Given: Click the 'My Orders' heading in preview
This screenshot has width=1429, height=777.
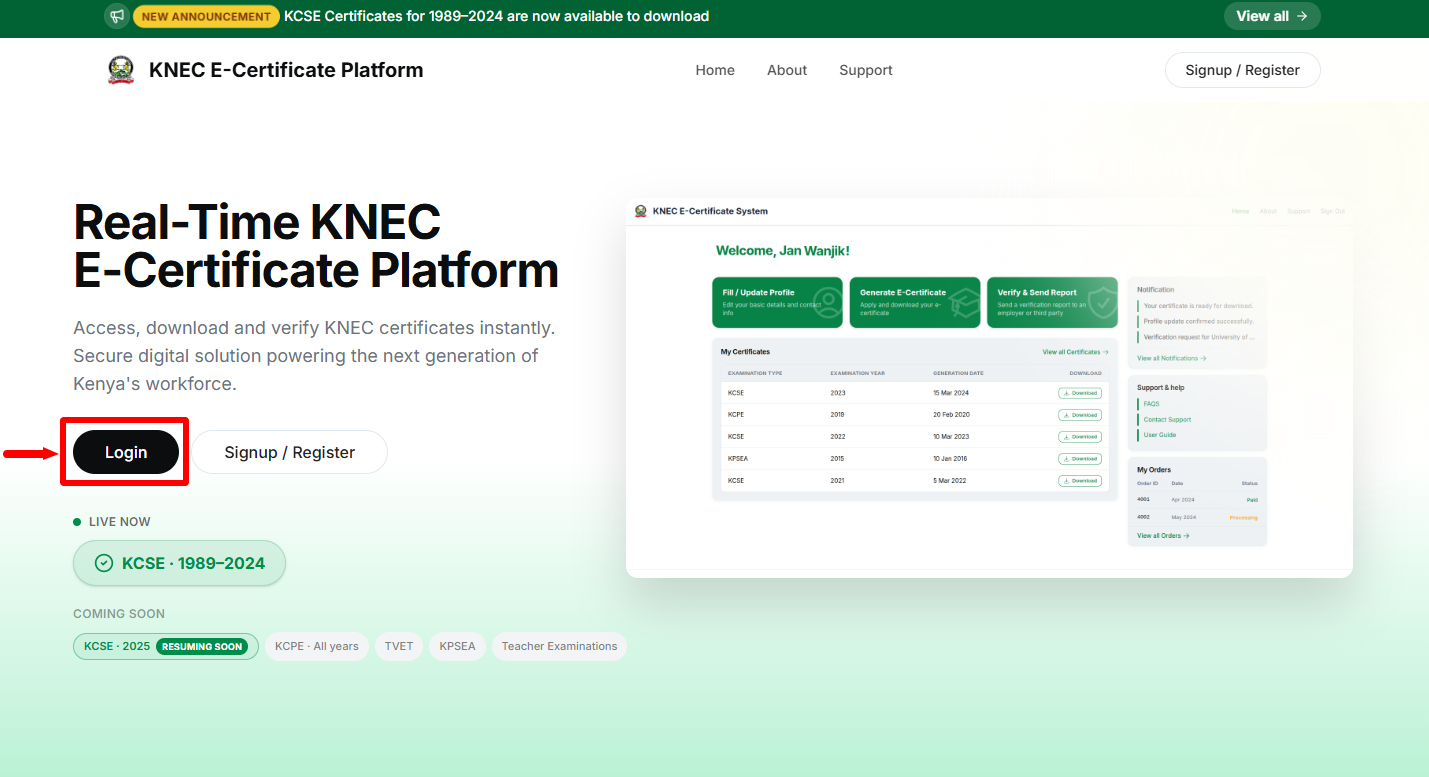Looking at the screenshot, I should pos(1154,469).
